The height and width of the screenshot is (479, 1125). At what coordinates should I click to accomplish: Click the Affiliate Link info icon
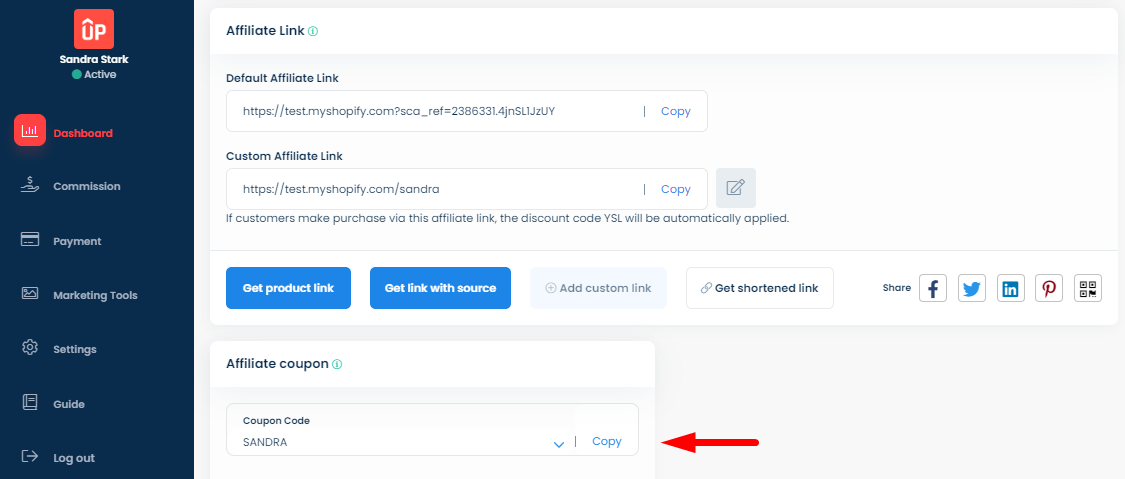pos(313,31)
